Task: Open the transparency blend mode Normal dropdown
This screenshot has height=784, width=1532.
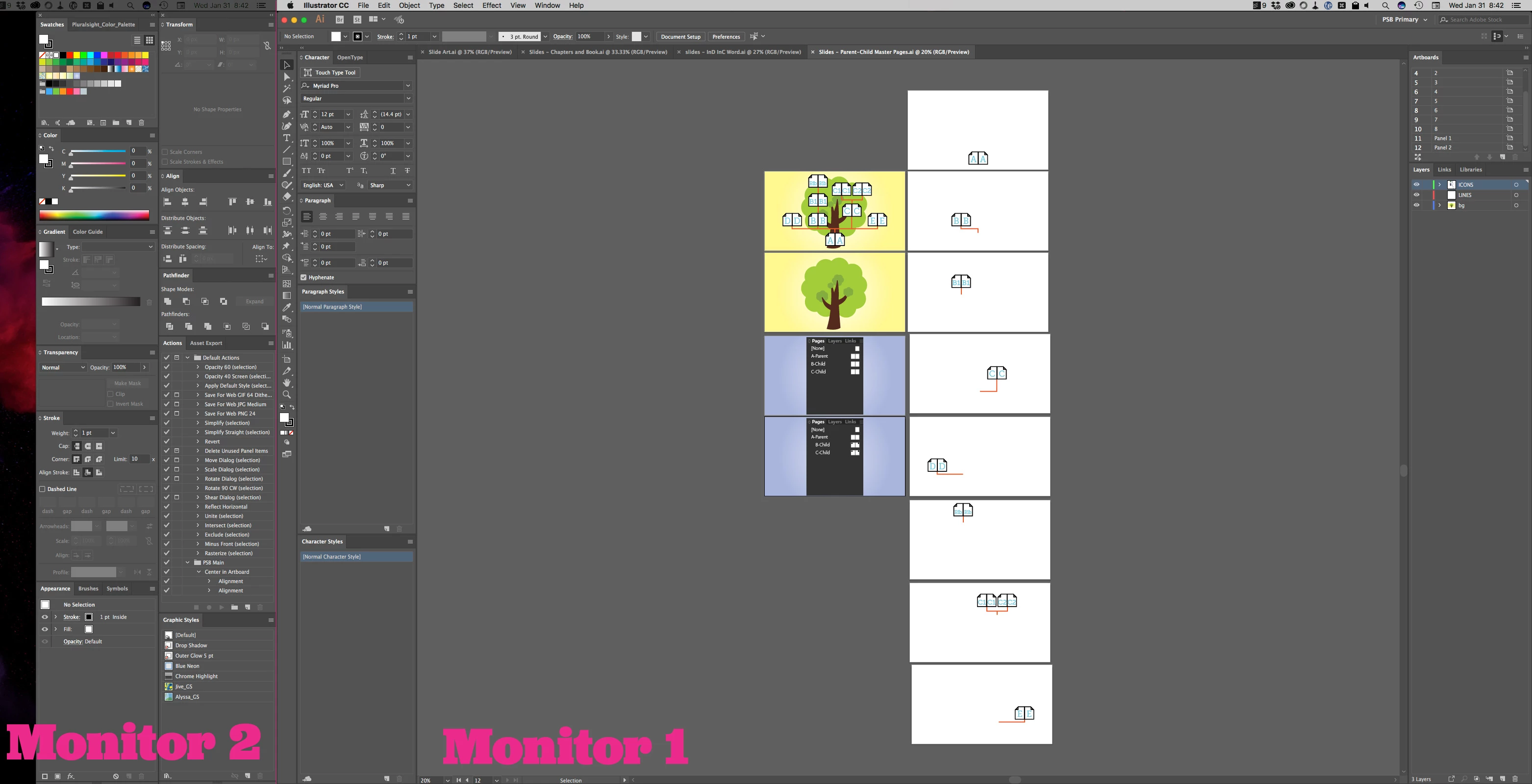Action: (63, 367)
